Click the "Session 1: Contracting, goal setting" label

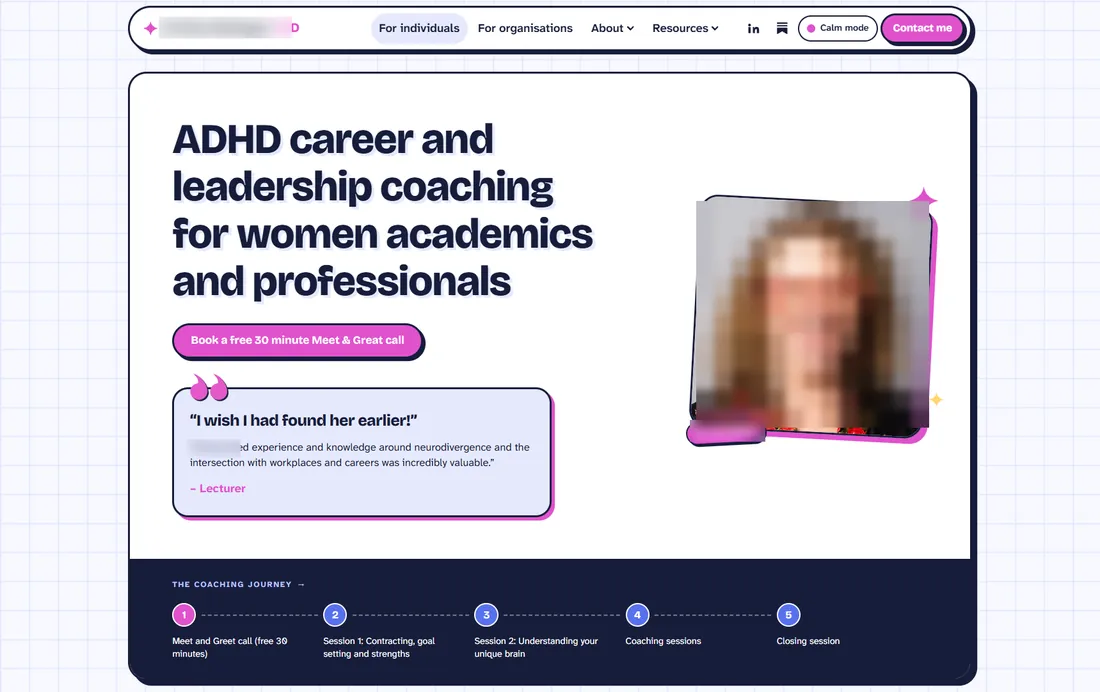click(x=379, y=647)
